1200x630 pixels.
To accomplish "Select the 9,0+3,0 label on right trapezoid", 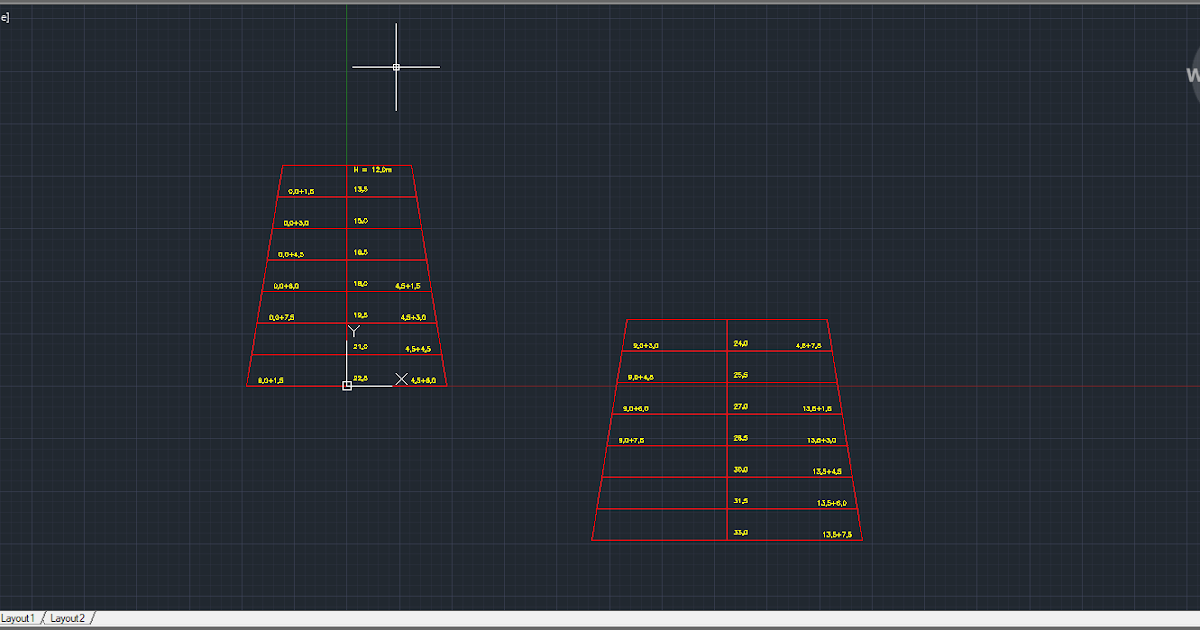I will [x=644, y=344].
